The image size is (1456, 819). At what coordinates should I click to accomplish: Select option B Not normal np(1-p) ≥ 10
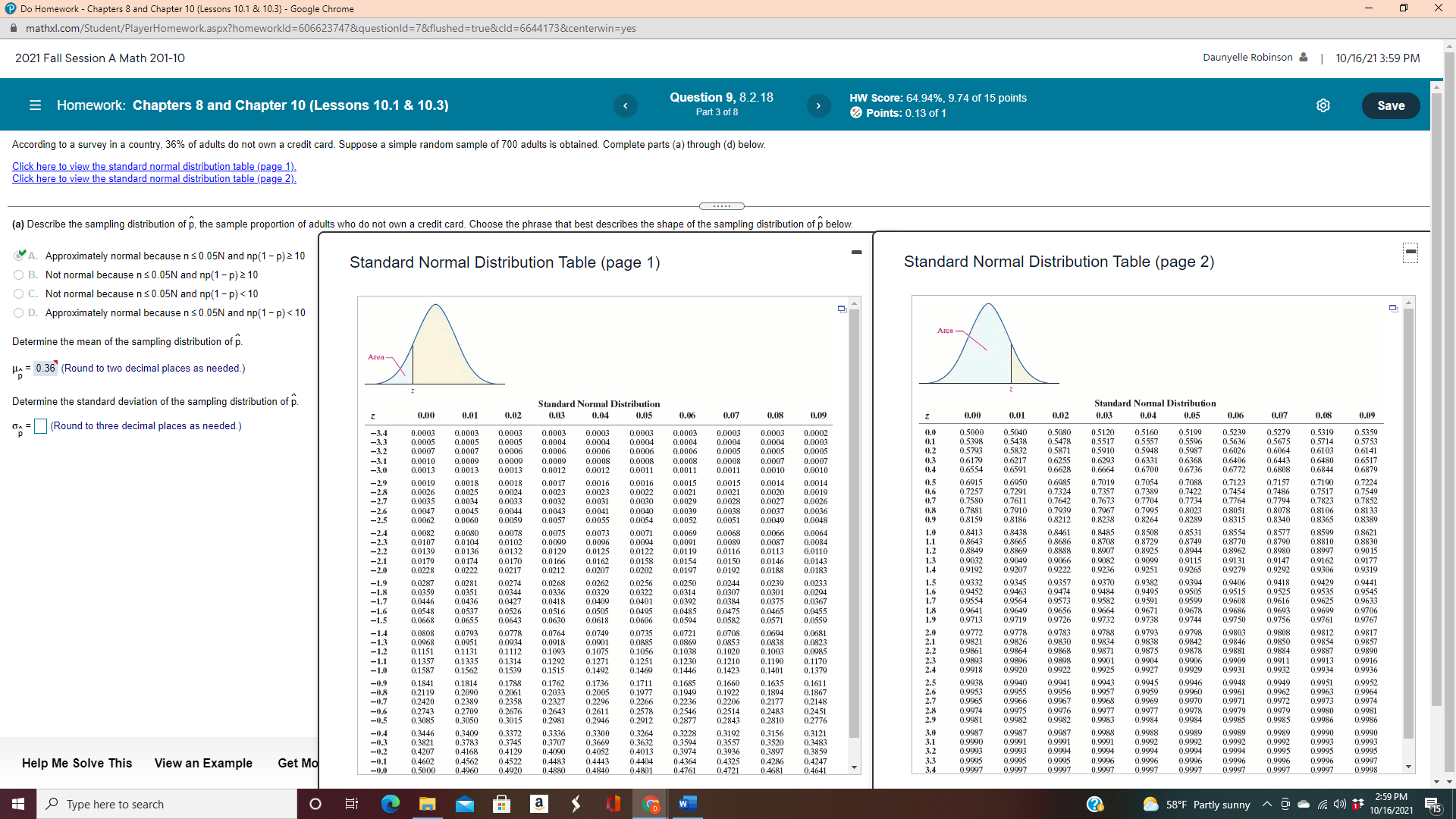coord(18,275)
